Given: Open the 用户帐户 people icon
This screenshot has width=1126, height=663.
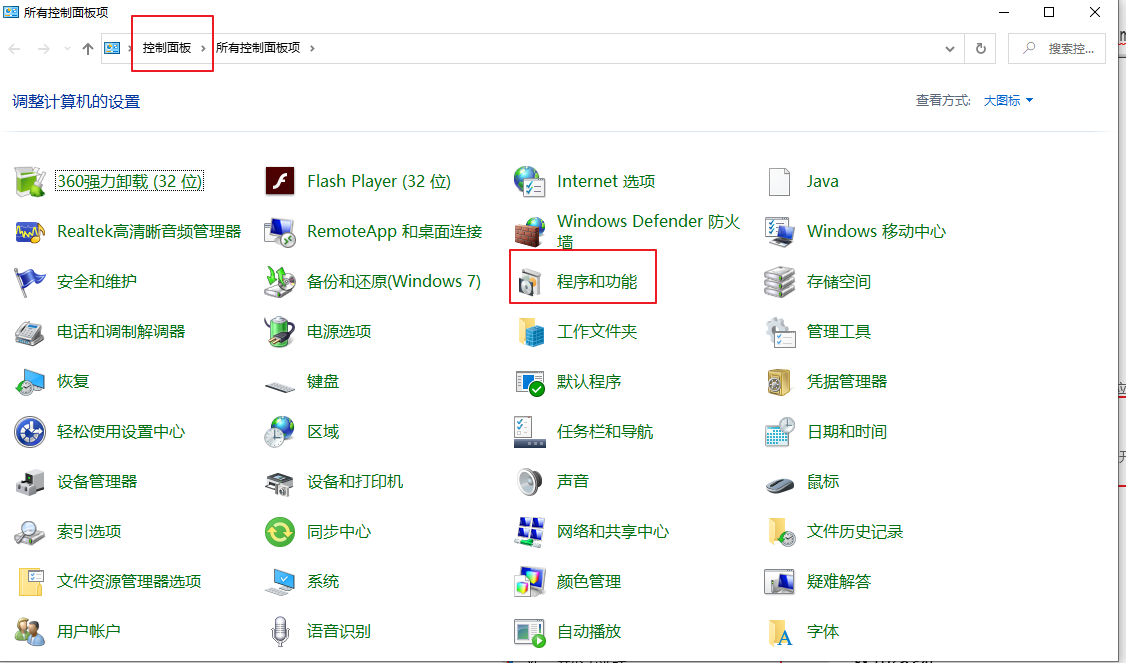Looking at the screenshot, I should pyautogui.click(x=30, y=632).
